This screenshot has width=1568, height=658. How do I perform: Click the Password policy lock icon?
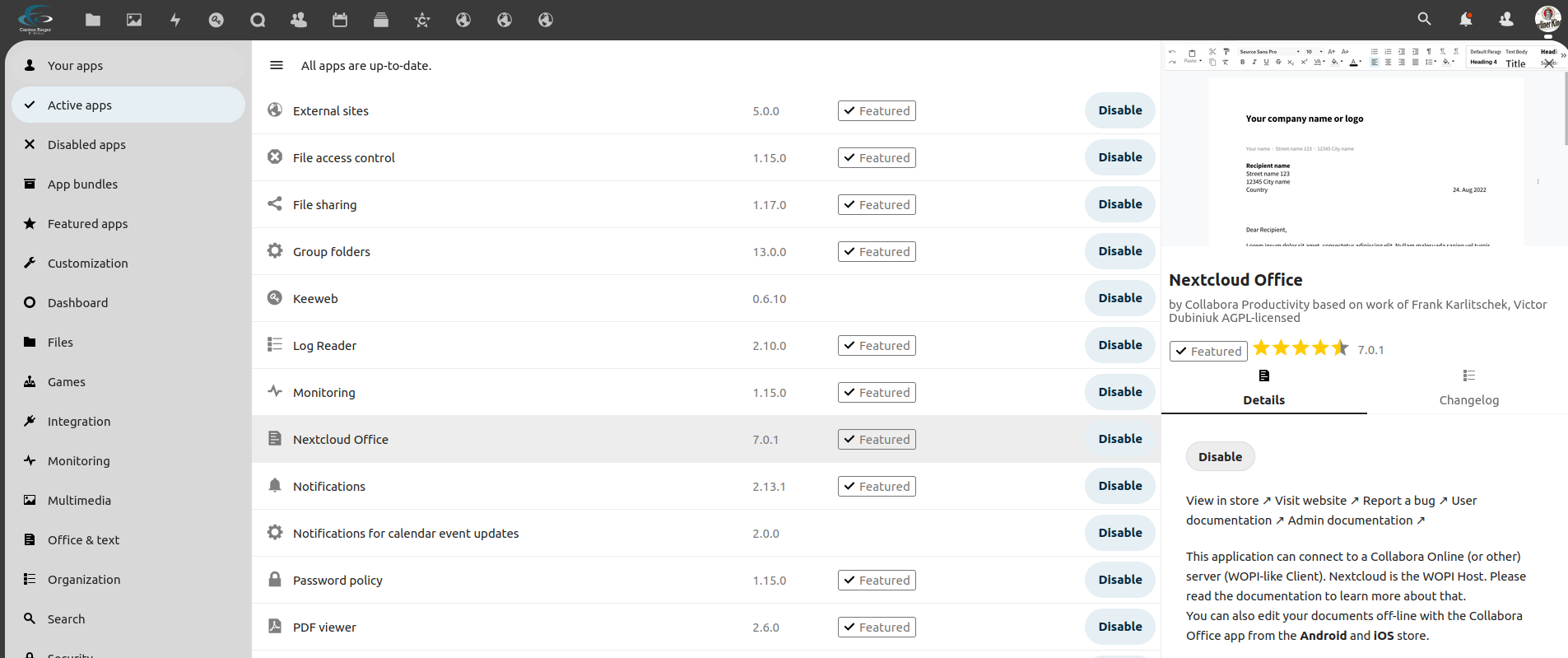click(275, 579)
